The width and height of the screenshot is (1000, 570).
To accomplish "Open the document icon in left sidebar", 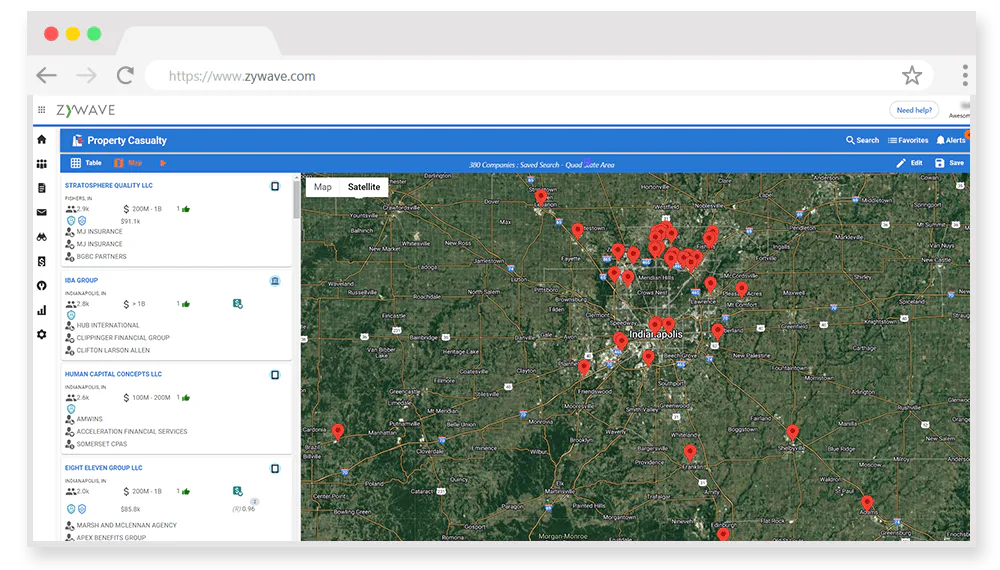I will (x=41, y=188).
